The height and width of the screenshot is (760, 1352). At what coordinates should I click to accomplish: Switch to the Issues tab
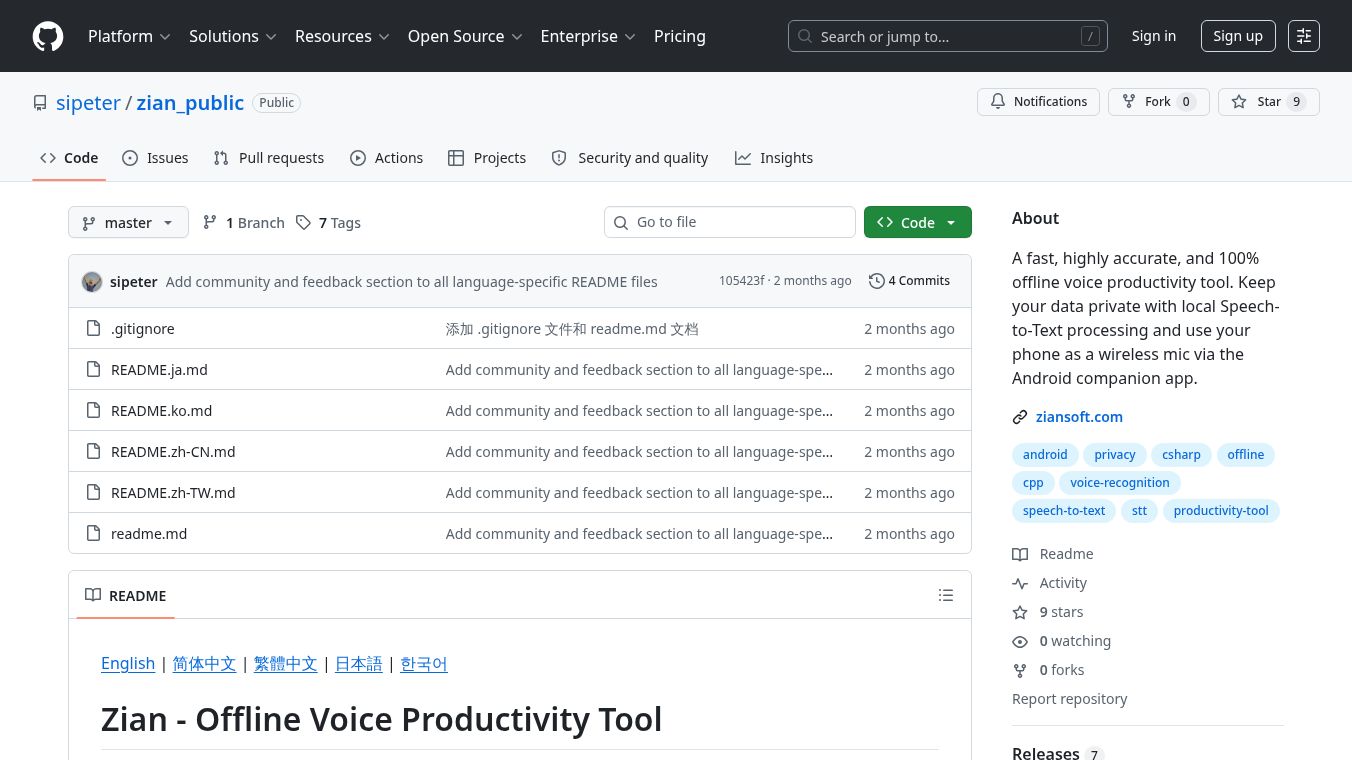[155, 158]
